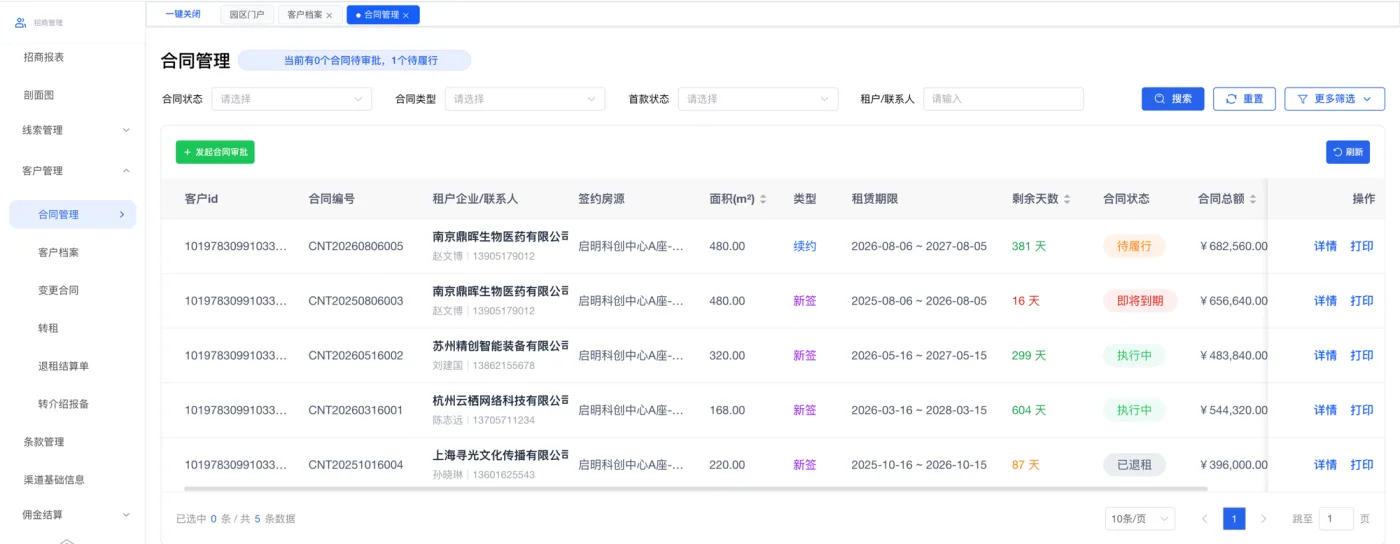Click the 刷新 refresh button
Viewport: 1400px width, 544px height.
pyautogui.click(x=1348, y=152)
